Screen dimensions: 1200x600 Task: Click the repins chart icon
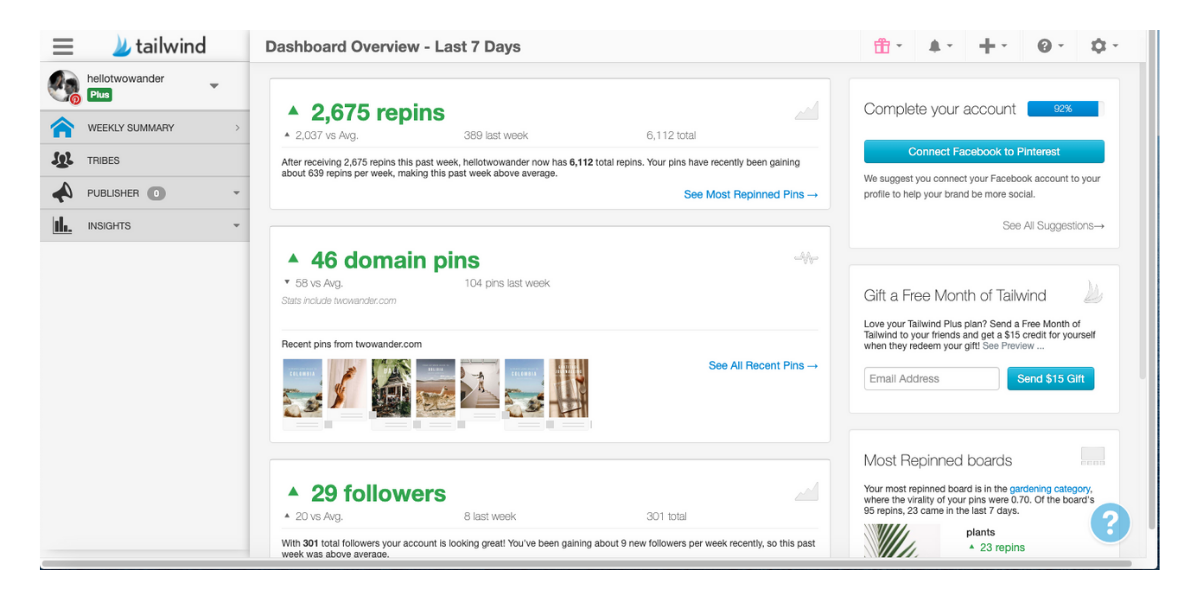point(806,111)
